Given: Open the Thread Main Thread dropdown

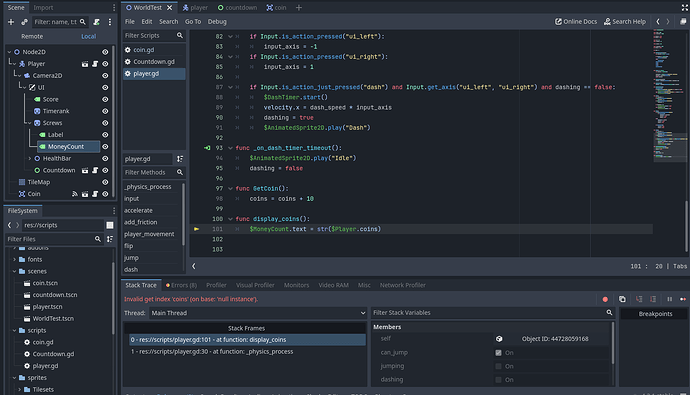Looking at the screenshot, I should (x=258, y=313).
